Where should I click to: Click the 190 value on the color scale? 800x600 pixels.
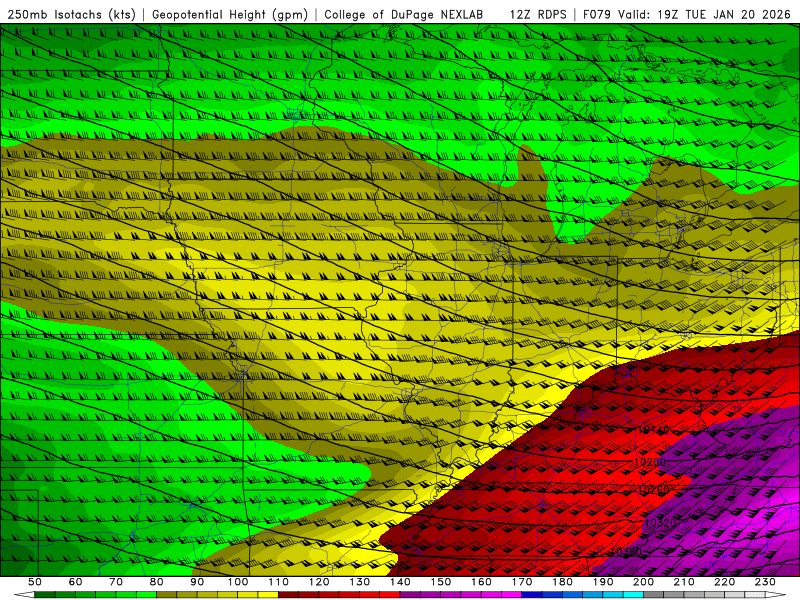[603, 582]
